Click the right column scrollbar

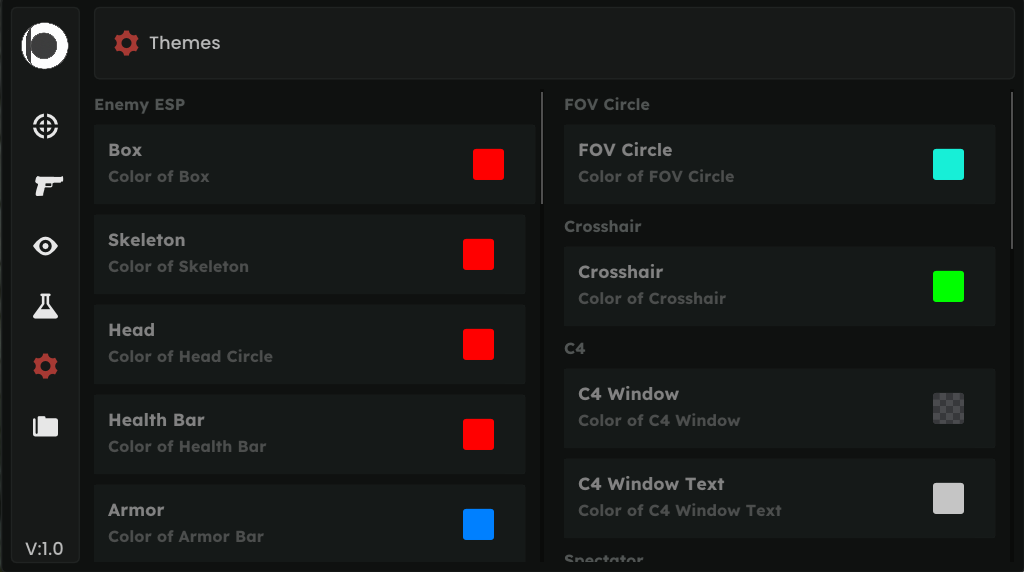(1012, 170)
